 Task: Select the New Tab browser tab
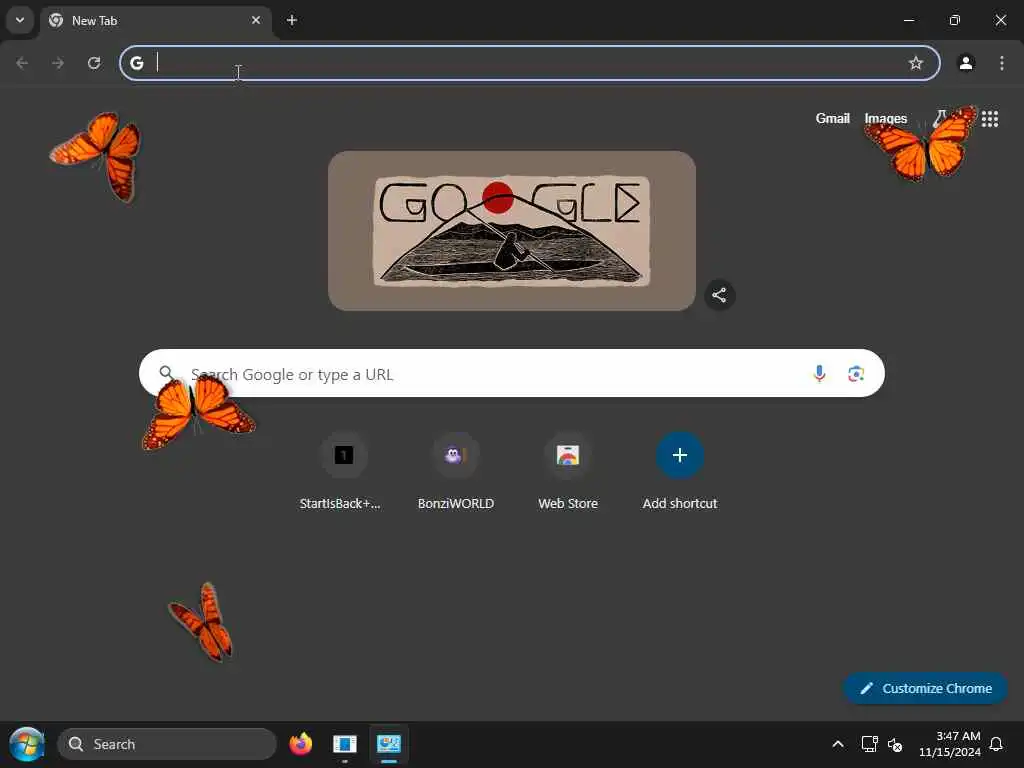(155, 21)
